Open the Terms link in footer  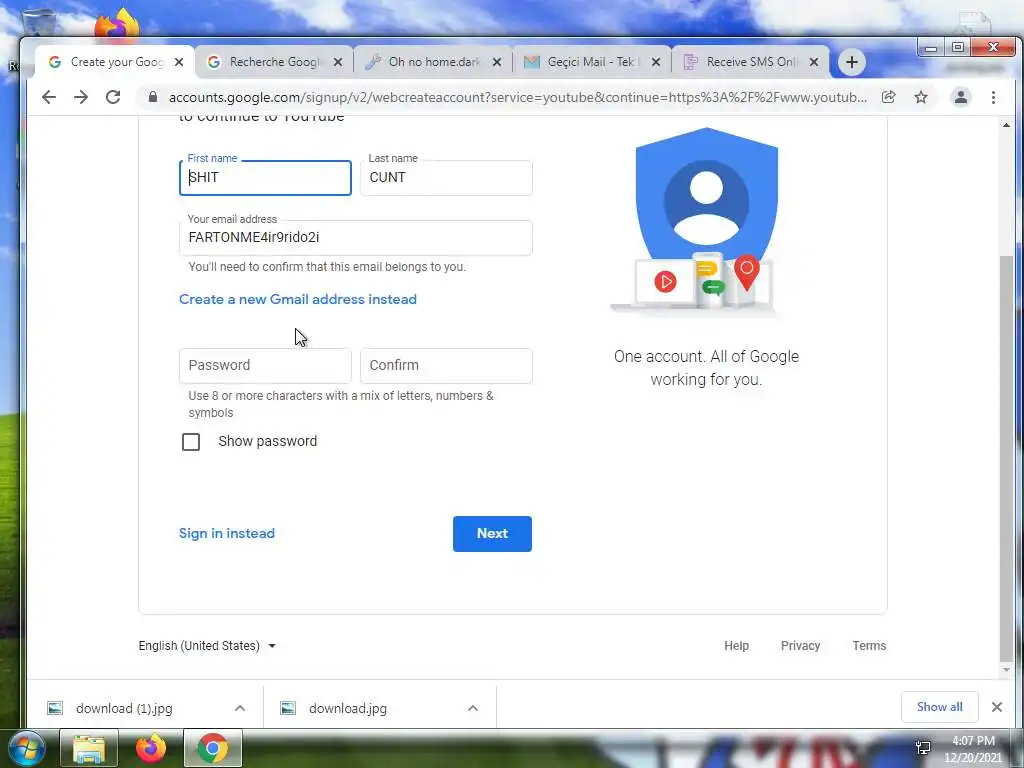click(x=869, y=646)
